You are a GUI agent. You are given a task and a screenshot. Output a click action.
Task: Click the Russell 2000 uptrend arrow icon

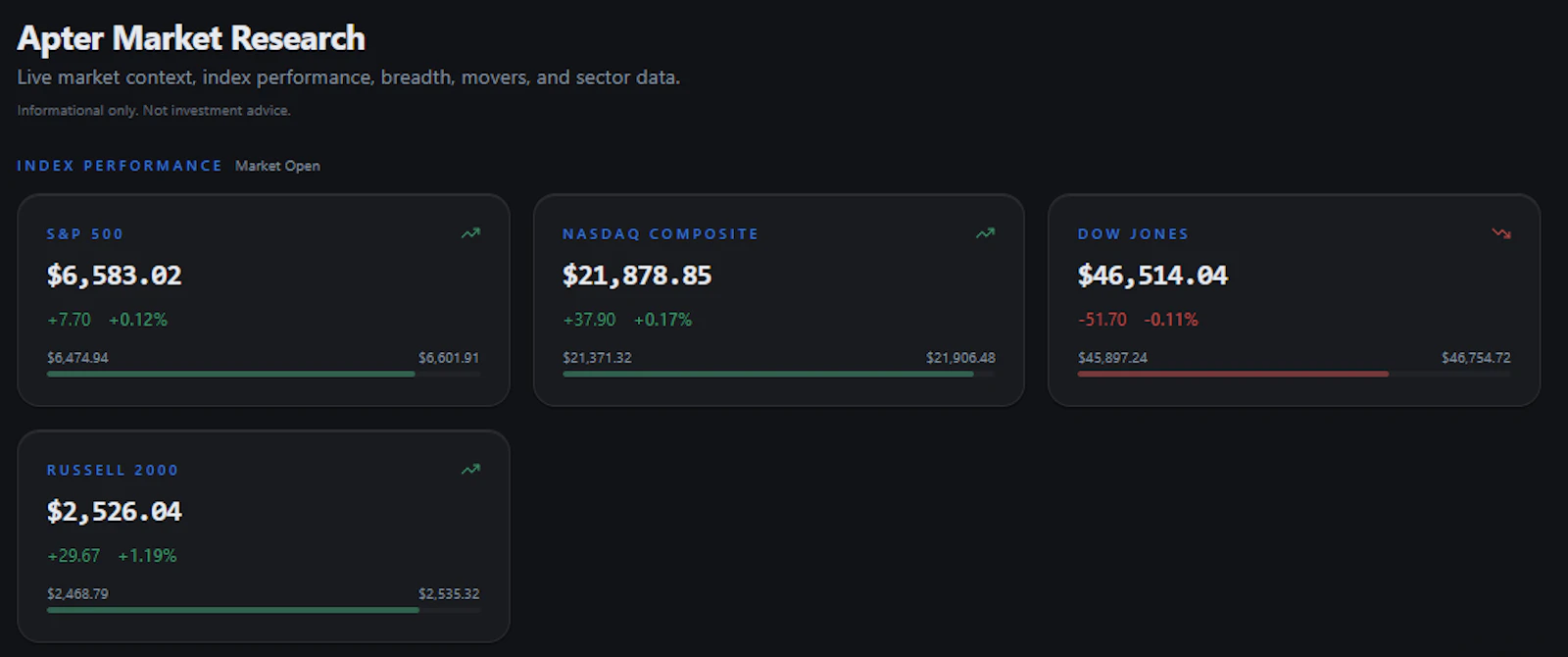pos(470,470)
